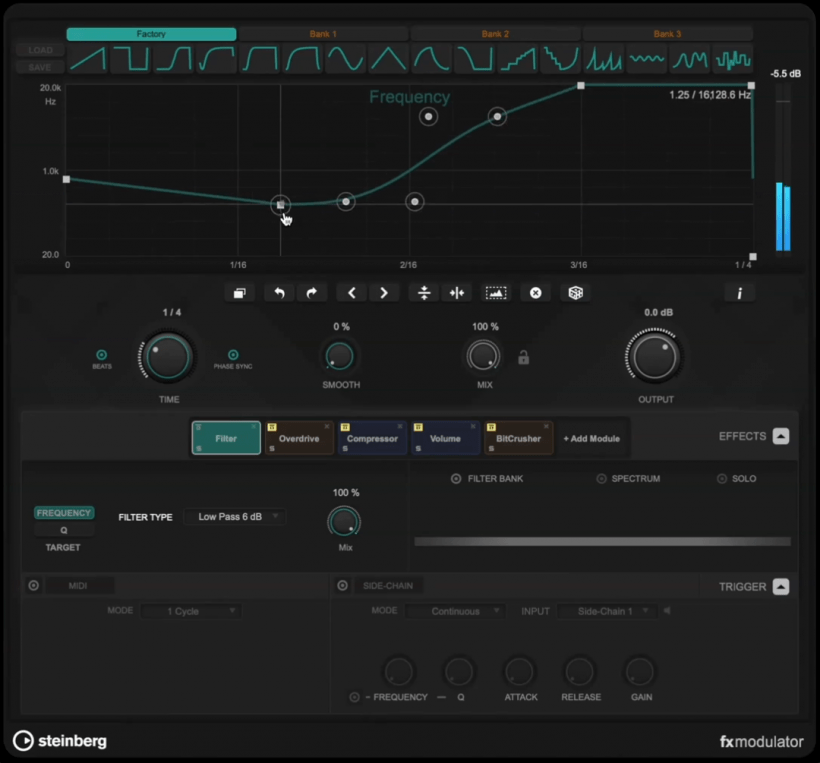Toggle BEATS mode for the TIME knob
820x763 pixels.
click(101, 354)
